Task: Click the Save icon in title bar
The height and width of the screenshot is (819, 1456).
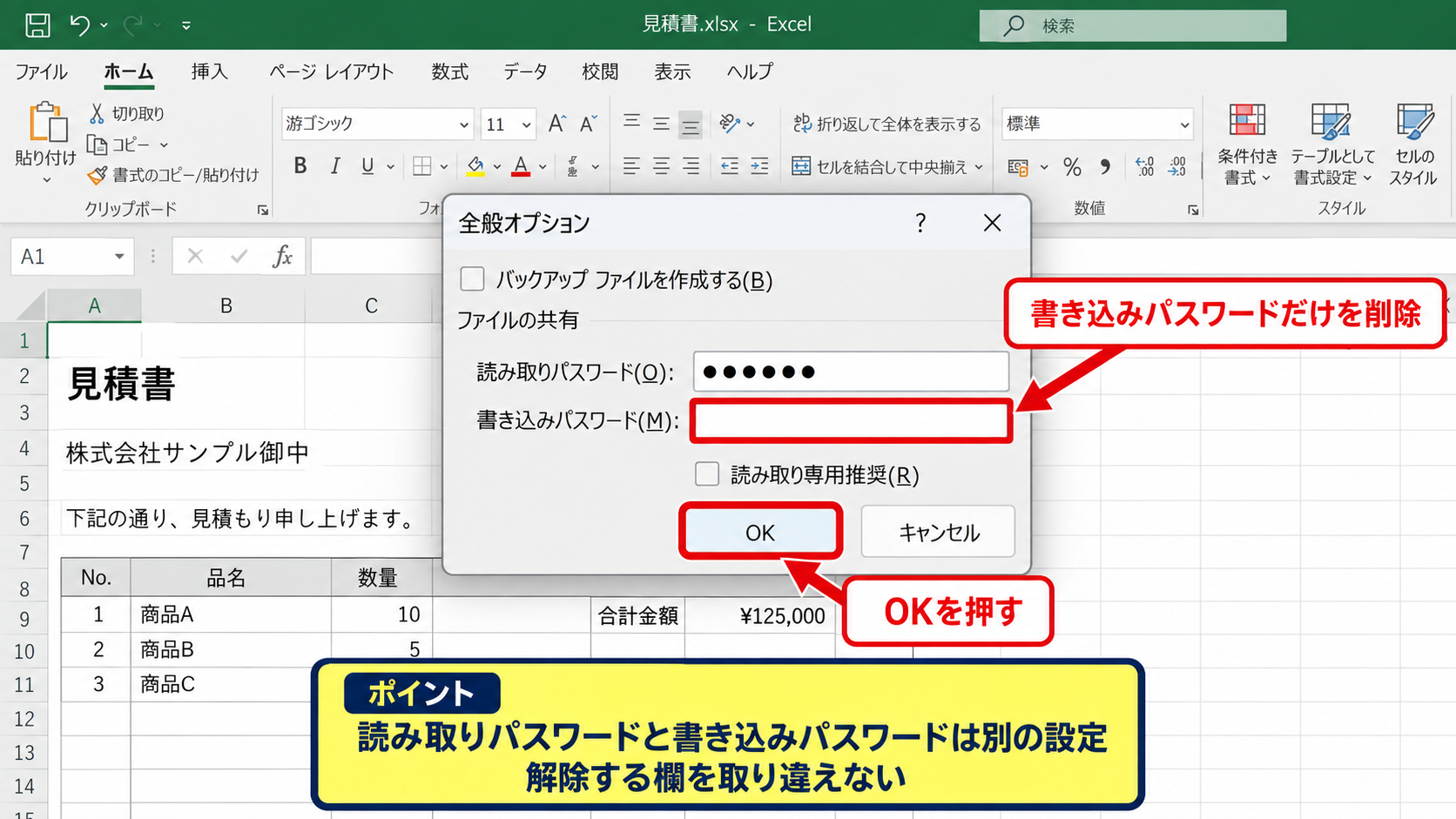Action: click(37, 25)
